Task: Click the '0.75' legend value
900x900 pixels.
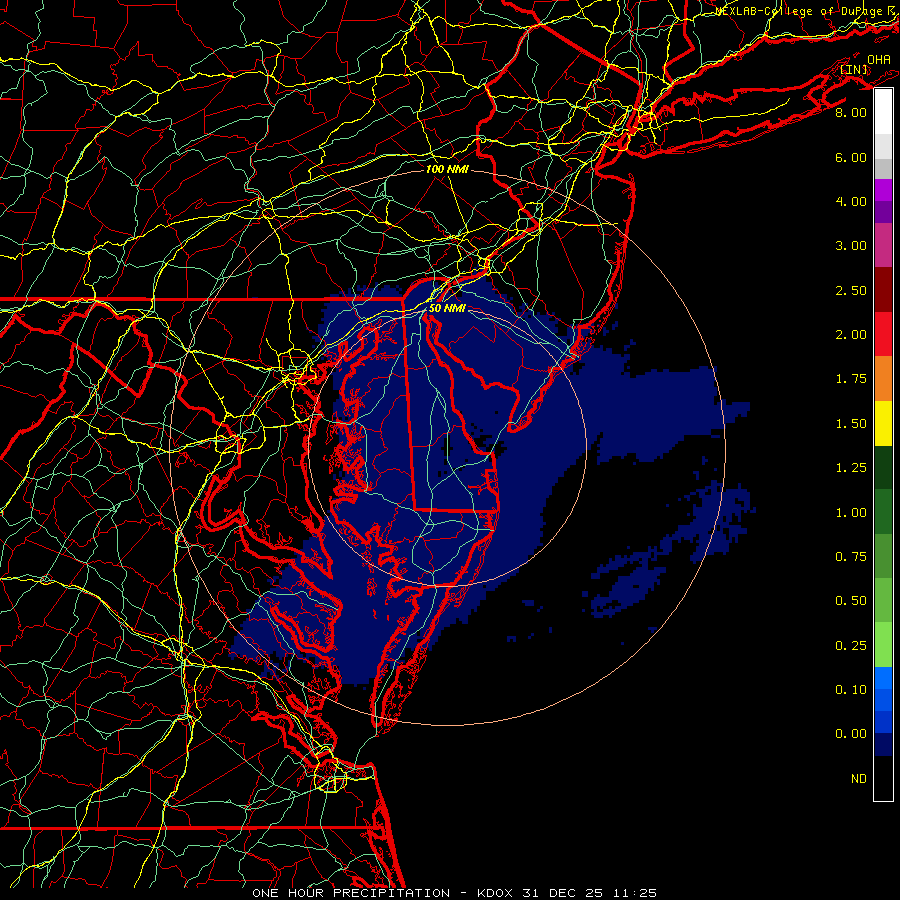Action: click(851, 557)
